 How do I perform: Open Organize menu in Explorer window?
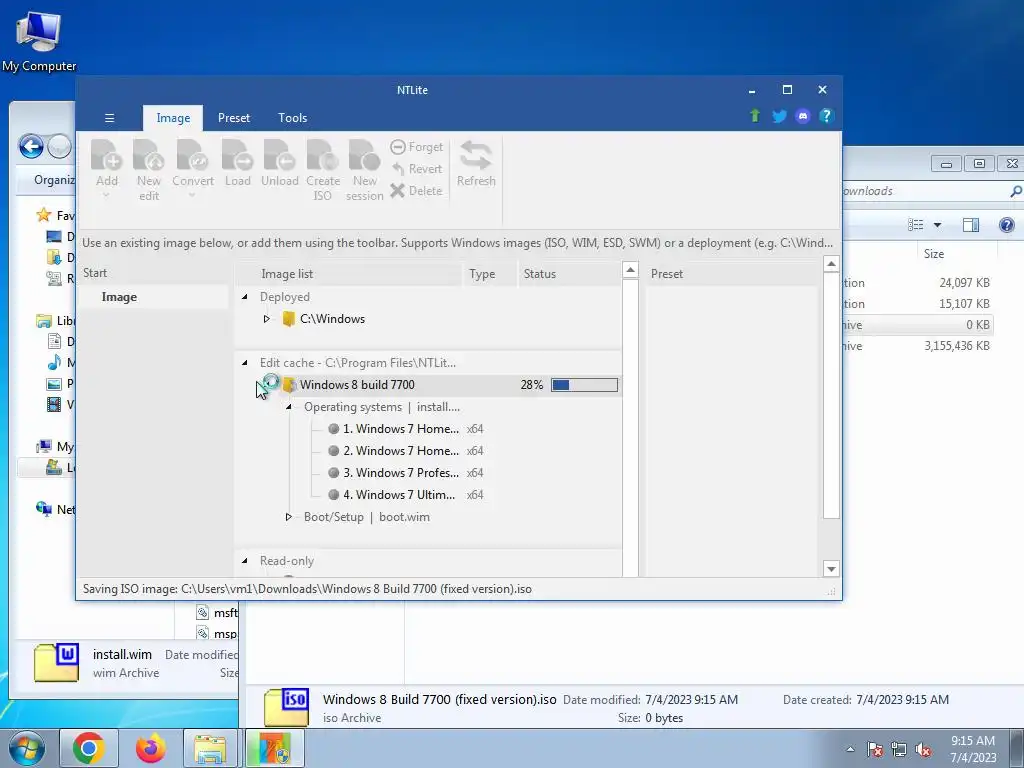pos(54,180)
